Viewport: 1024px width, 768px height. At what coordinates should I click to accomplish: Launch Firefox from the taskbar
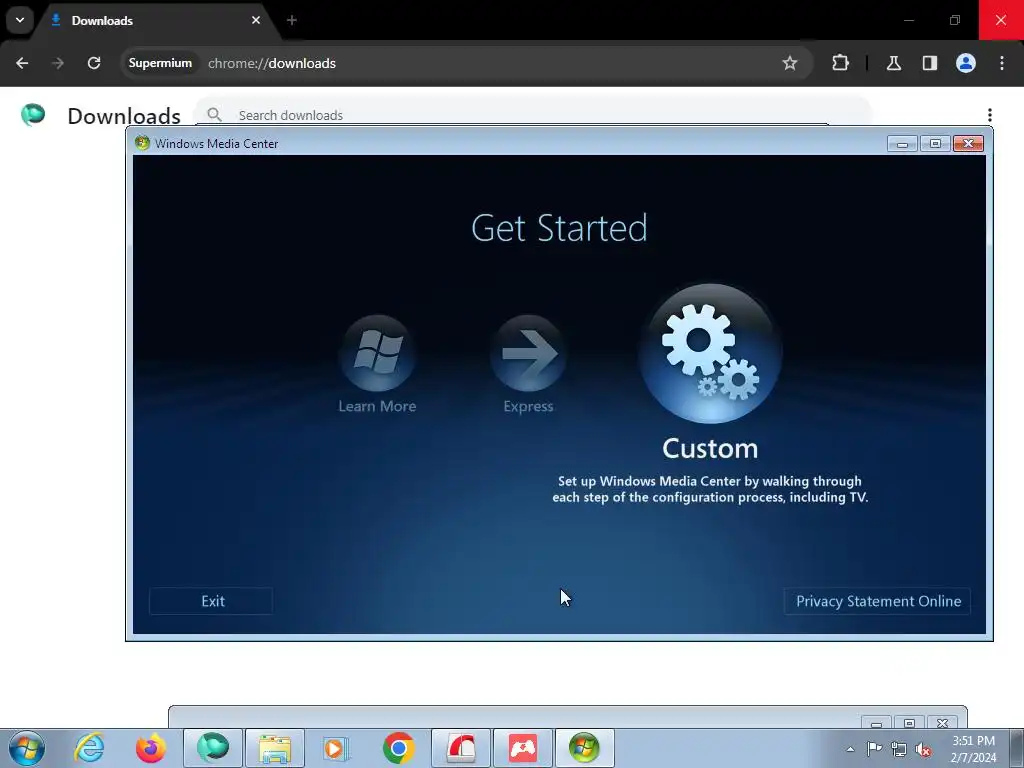coord(151,748)
